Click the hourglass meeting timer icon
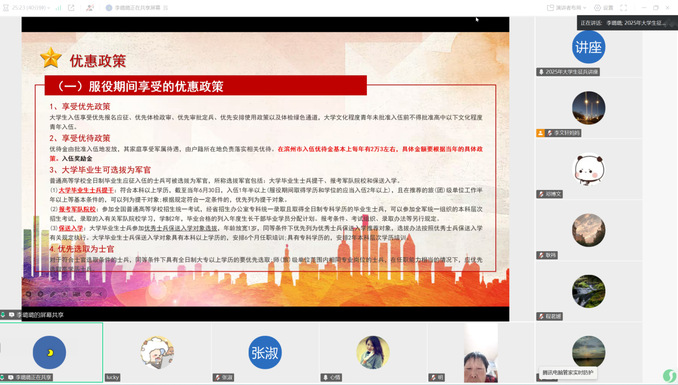The height and width of the screenshot is (385, 678). 6,8
